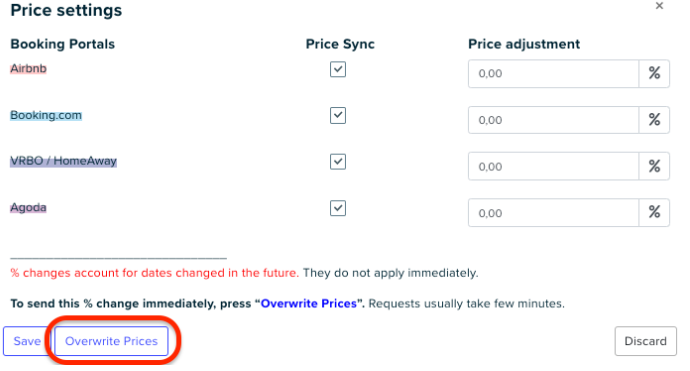Focus the Booking.com price adjustment input

(x=553, y=120)
